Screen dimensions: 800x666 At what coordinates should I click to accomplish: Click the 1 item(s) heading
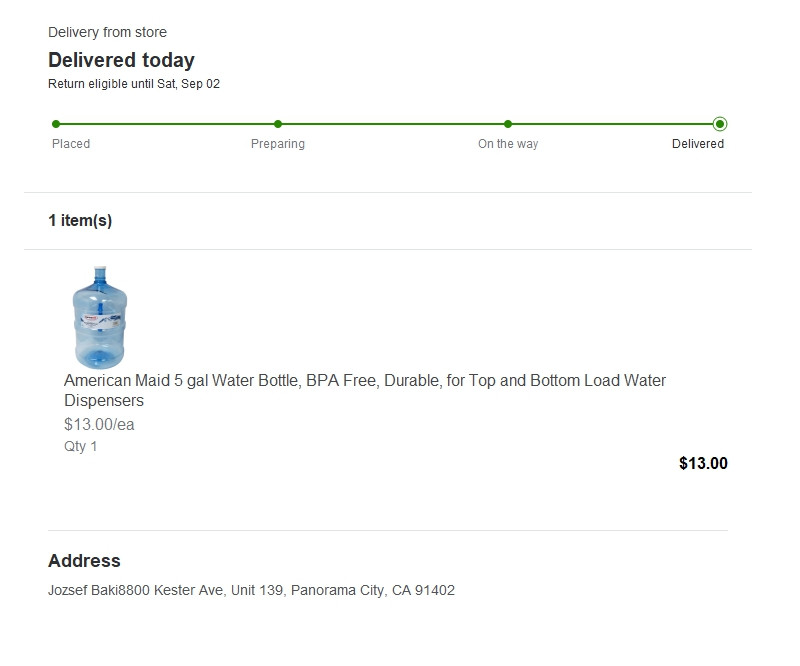(80, 221)
